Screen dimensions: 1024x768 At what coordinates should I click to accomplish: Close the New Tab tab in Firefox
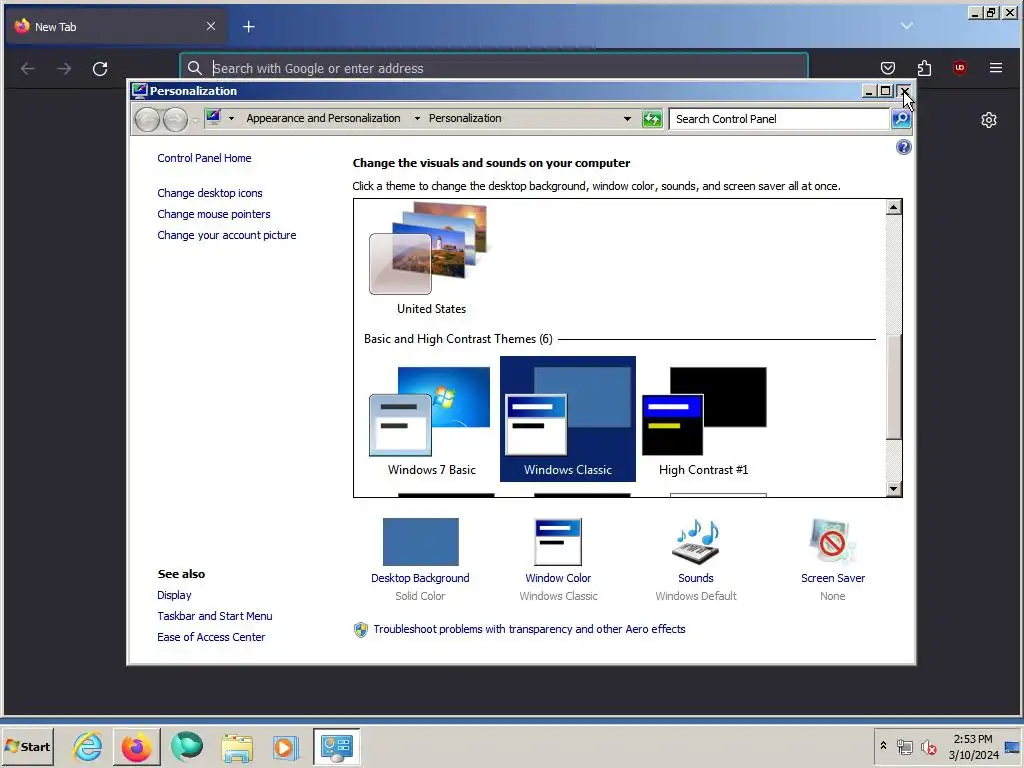point(210,26)
